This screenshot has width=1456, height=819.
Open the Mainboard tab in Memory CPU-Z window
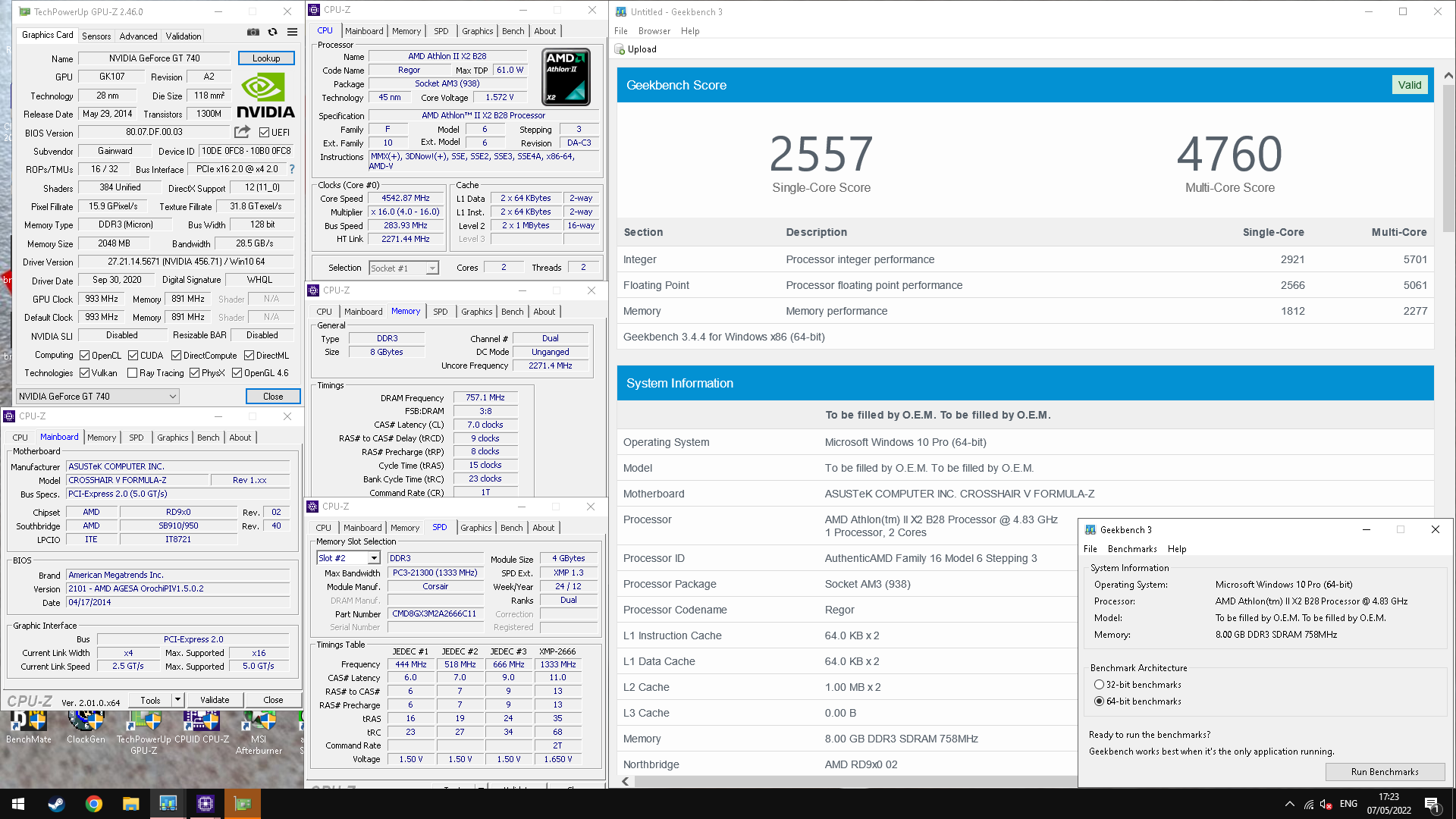tap(363, 312)
